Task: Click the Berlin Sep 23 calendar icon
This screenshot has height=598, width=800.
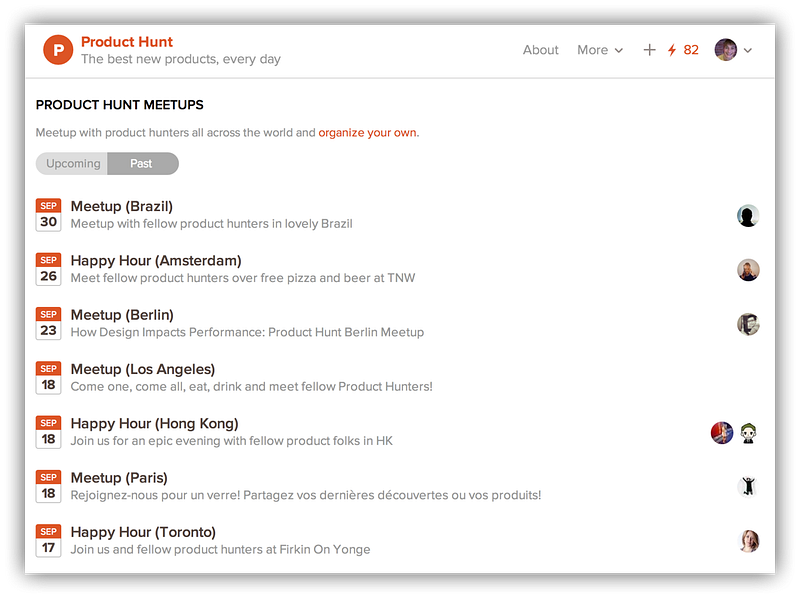Action: 48,323
